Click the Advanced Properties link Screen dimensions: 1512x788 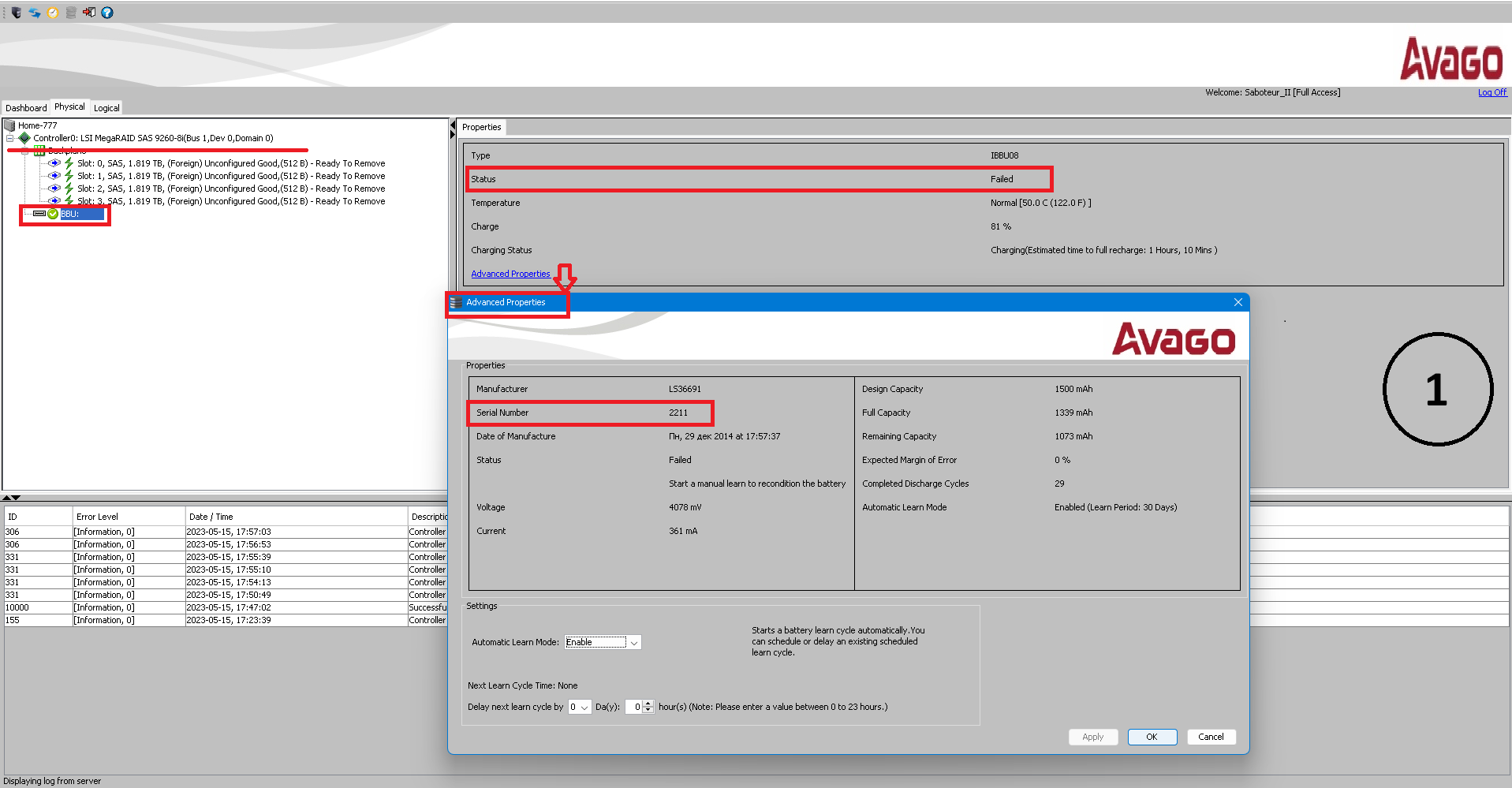point(510,274)
